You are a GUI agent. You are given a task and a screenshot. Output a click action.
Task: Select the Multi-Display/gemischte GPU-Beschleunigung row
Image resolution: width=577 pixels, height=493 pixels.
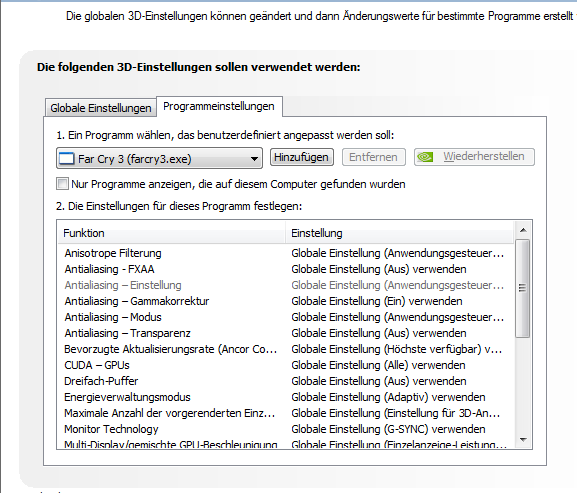(286, 444)
